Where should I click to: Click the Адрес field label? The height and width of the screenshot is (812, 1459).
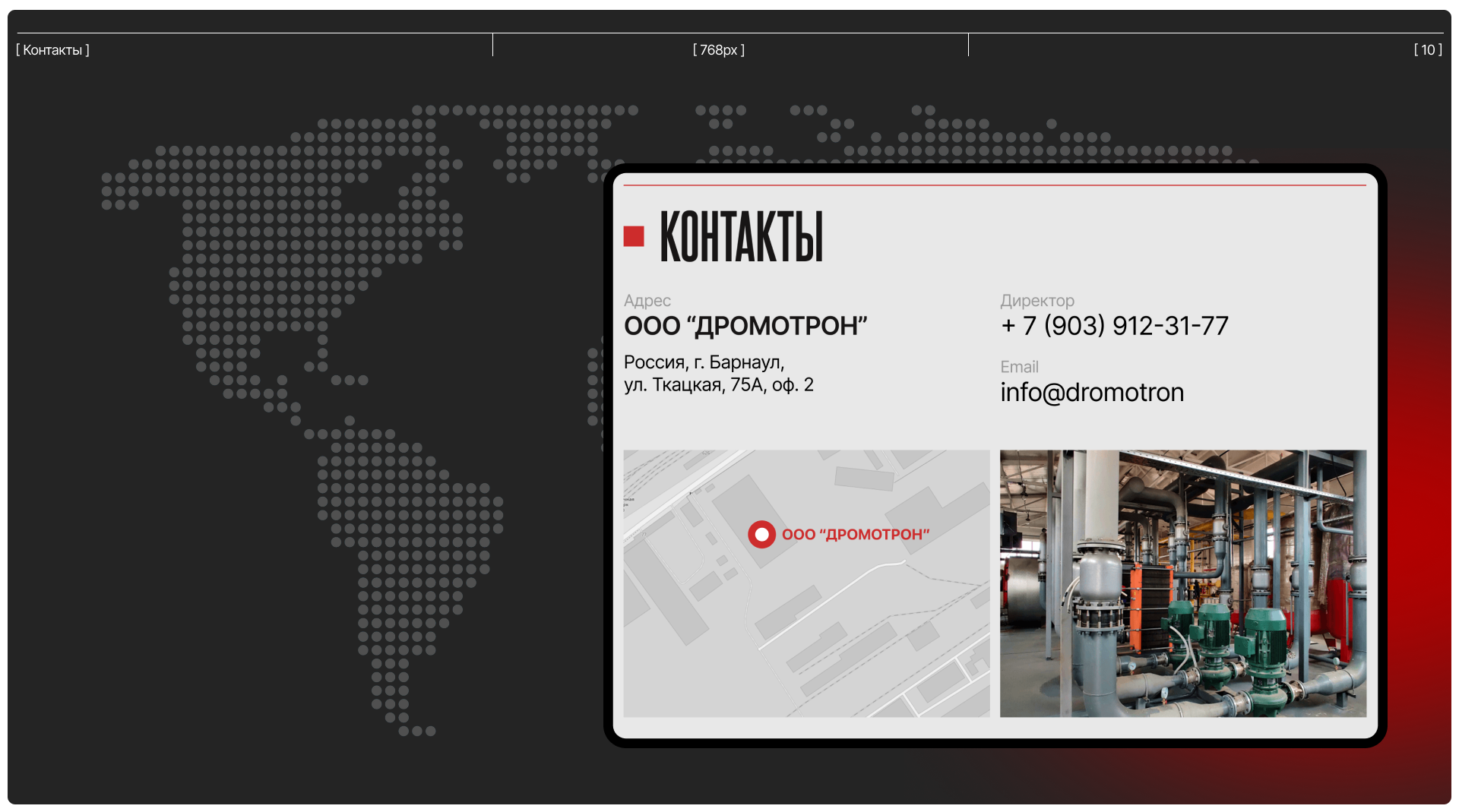coord(647,301)
